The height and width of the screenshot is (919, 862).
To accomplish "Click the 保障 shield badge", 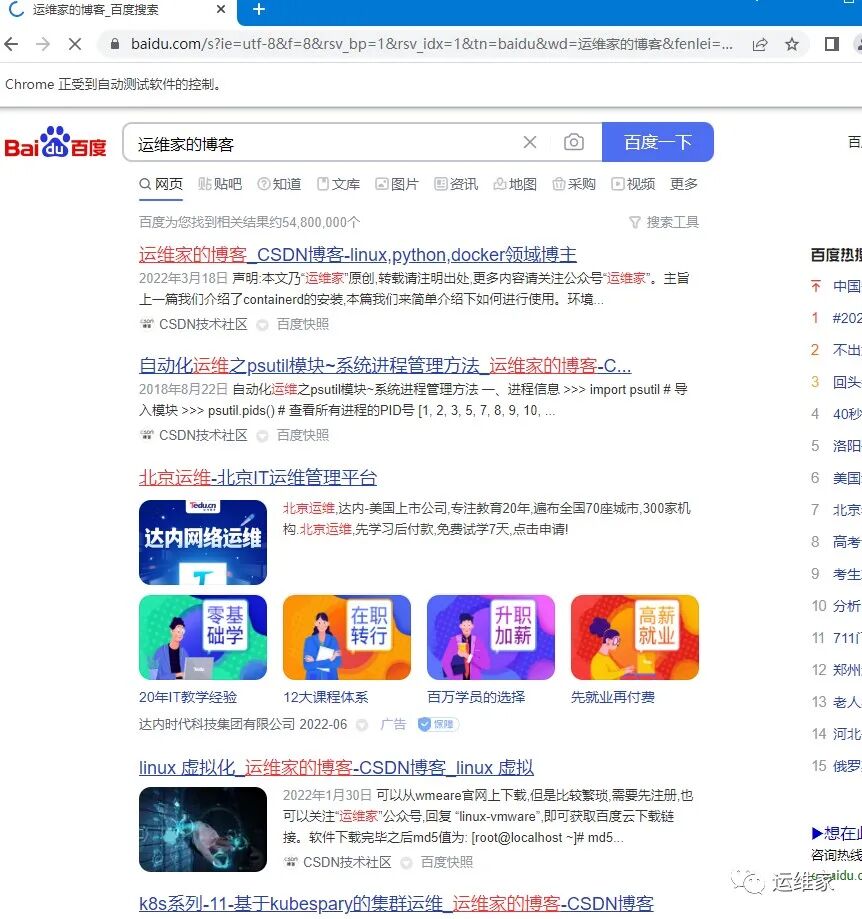I will [438, 724].
